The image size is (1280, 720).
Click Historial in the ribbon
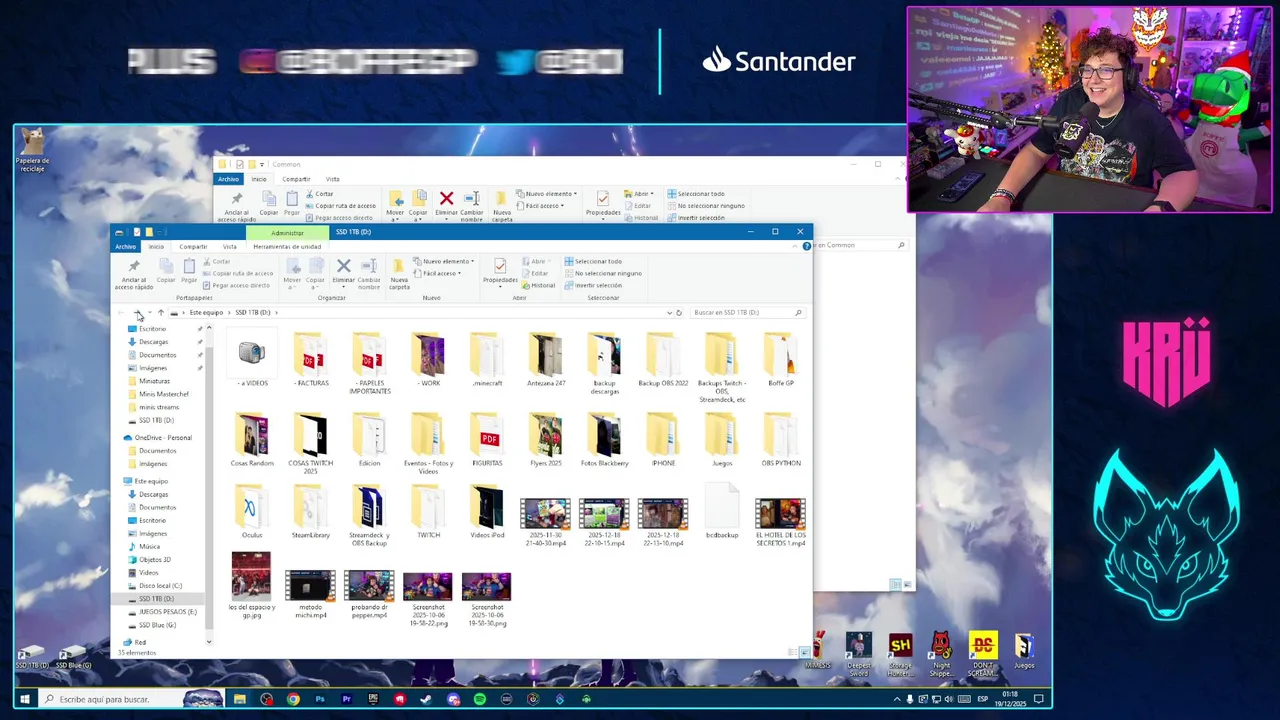click(x=539, y=285)
